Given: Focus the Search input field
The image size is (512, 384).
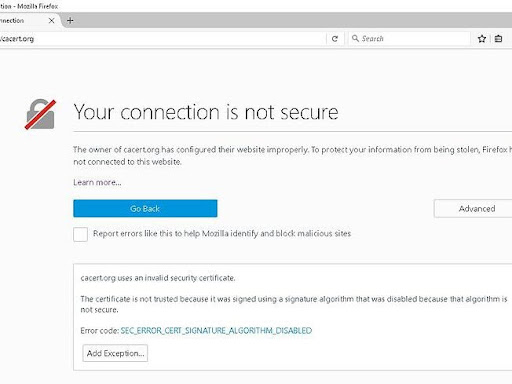Looking at the screenshot, I should tap(409, 39).
